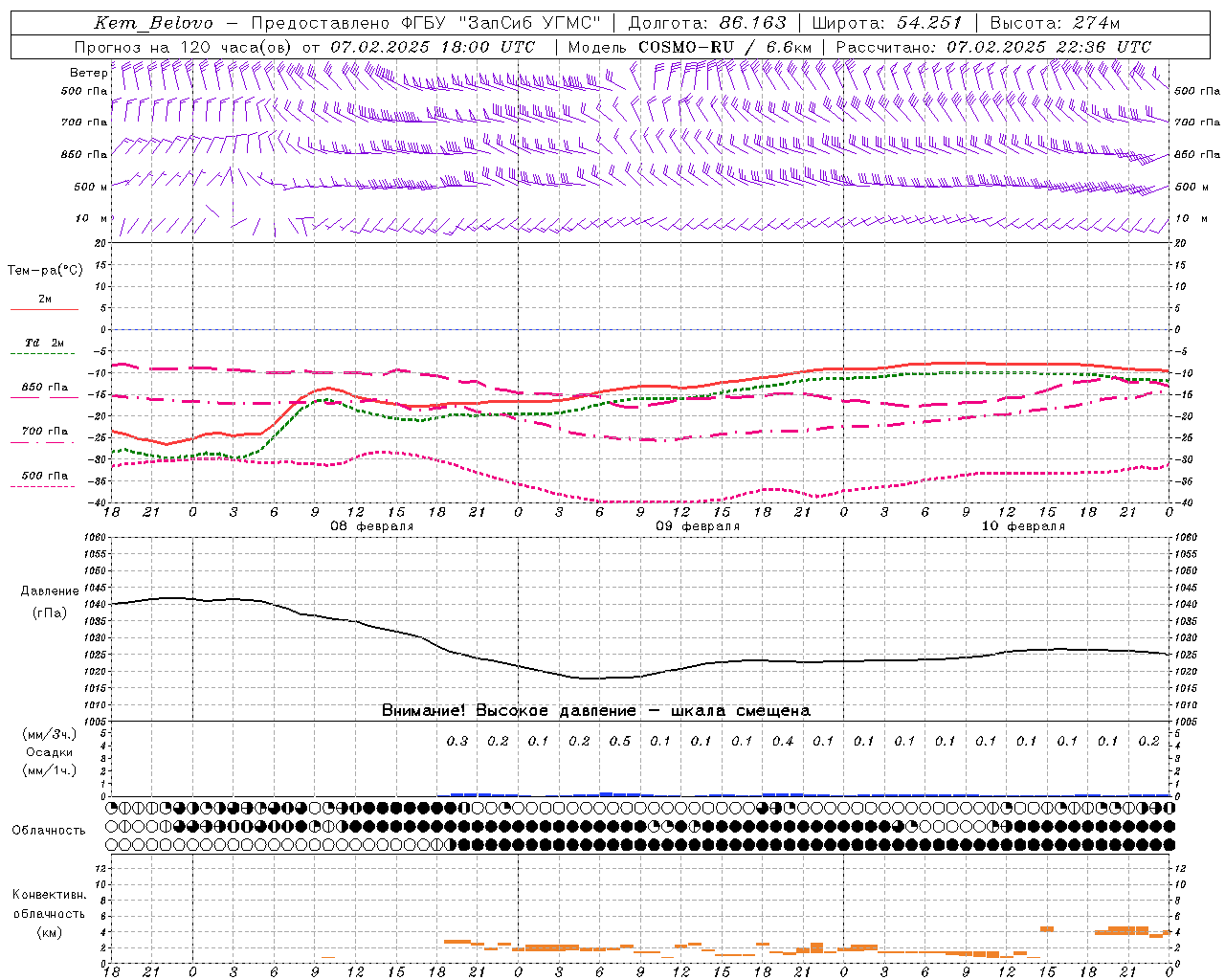Screen dimensions: 1225x980
Task: Click the Прогноз на 120 часа(ов) text
Action: coord(183,47)
